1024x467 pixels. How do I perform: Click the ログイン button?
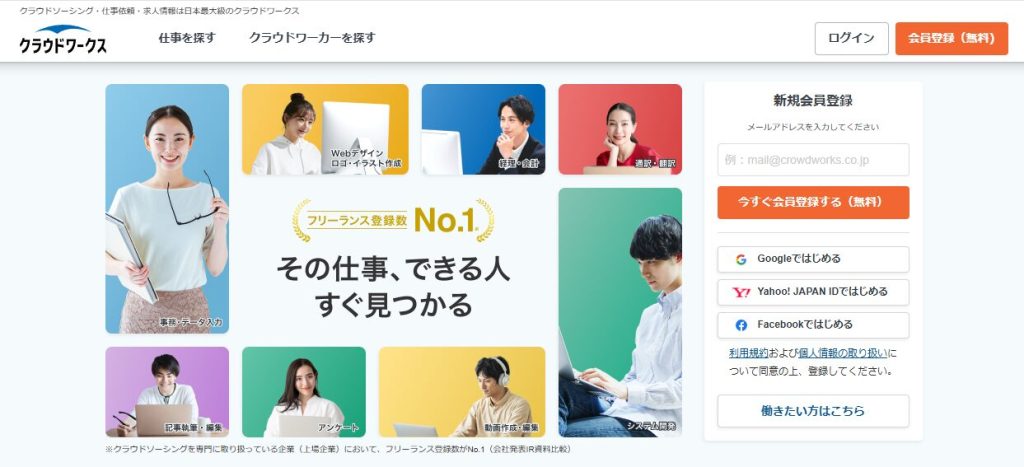(852, 39)
